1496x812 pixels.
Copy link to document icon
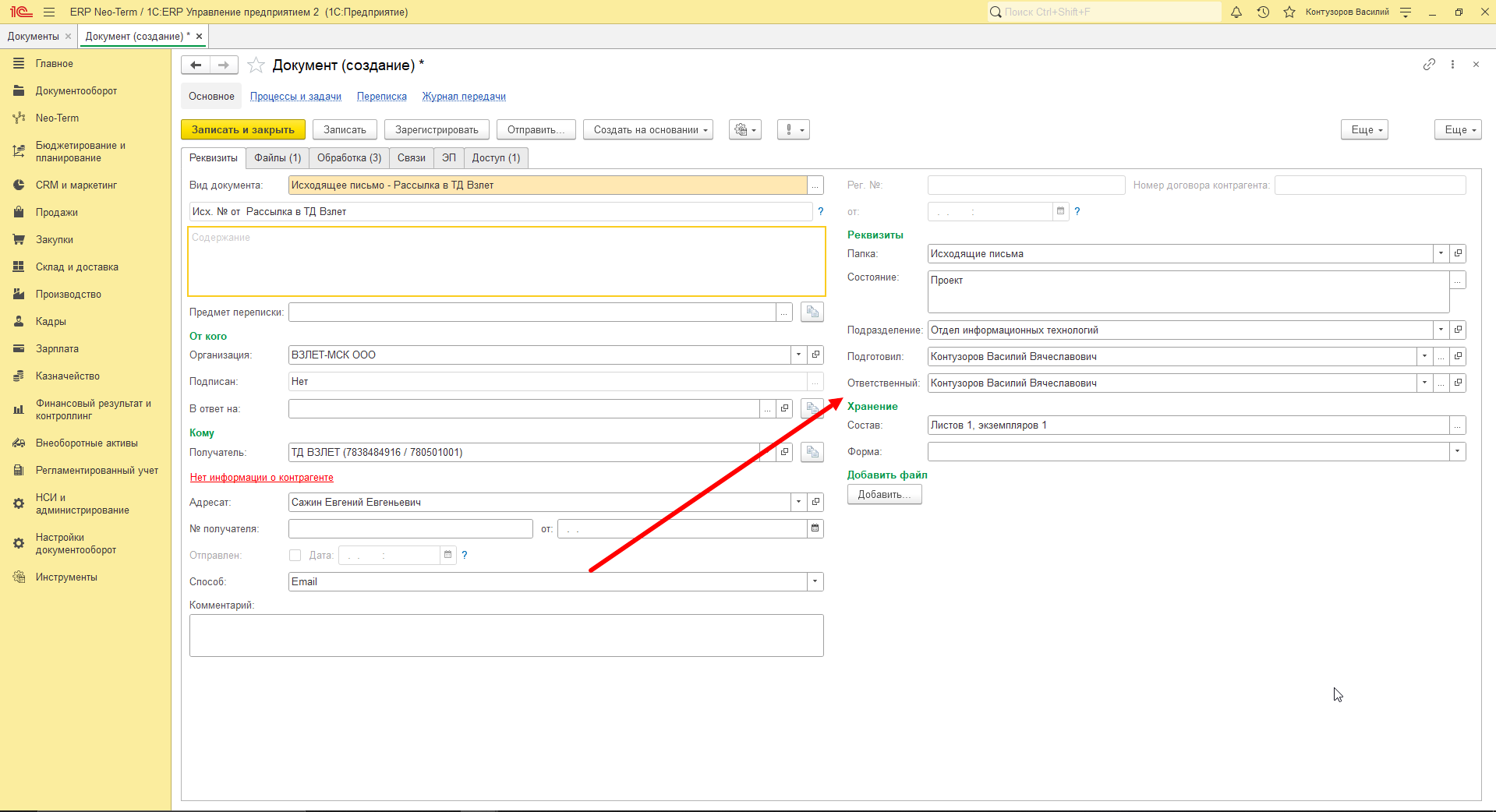1429,65
